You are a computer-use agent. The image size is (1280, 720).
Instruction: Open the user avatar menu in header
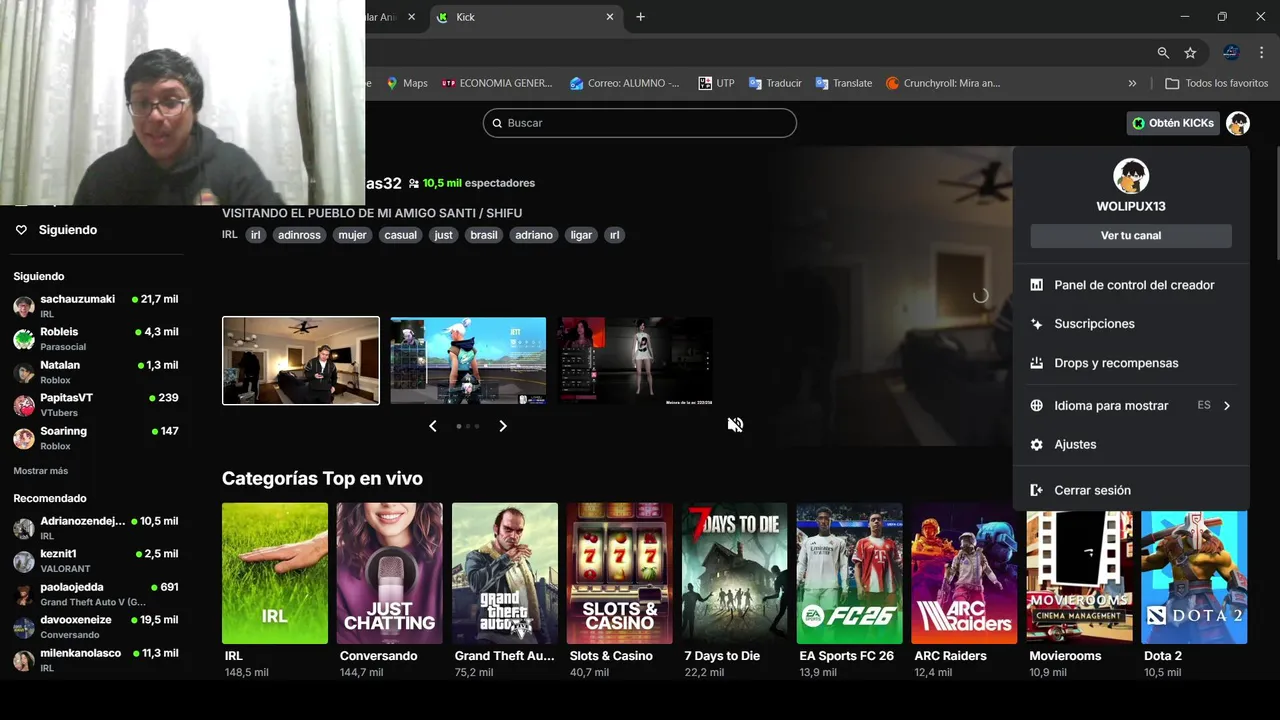[1238, 123]
